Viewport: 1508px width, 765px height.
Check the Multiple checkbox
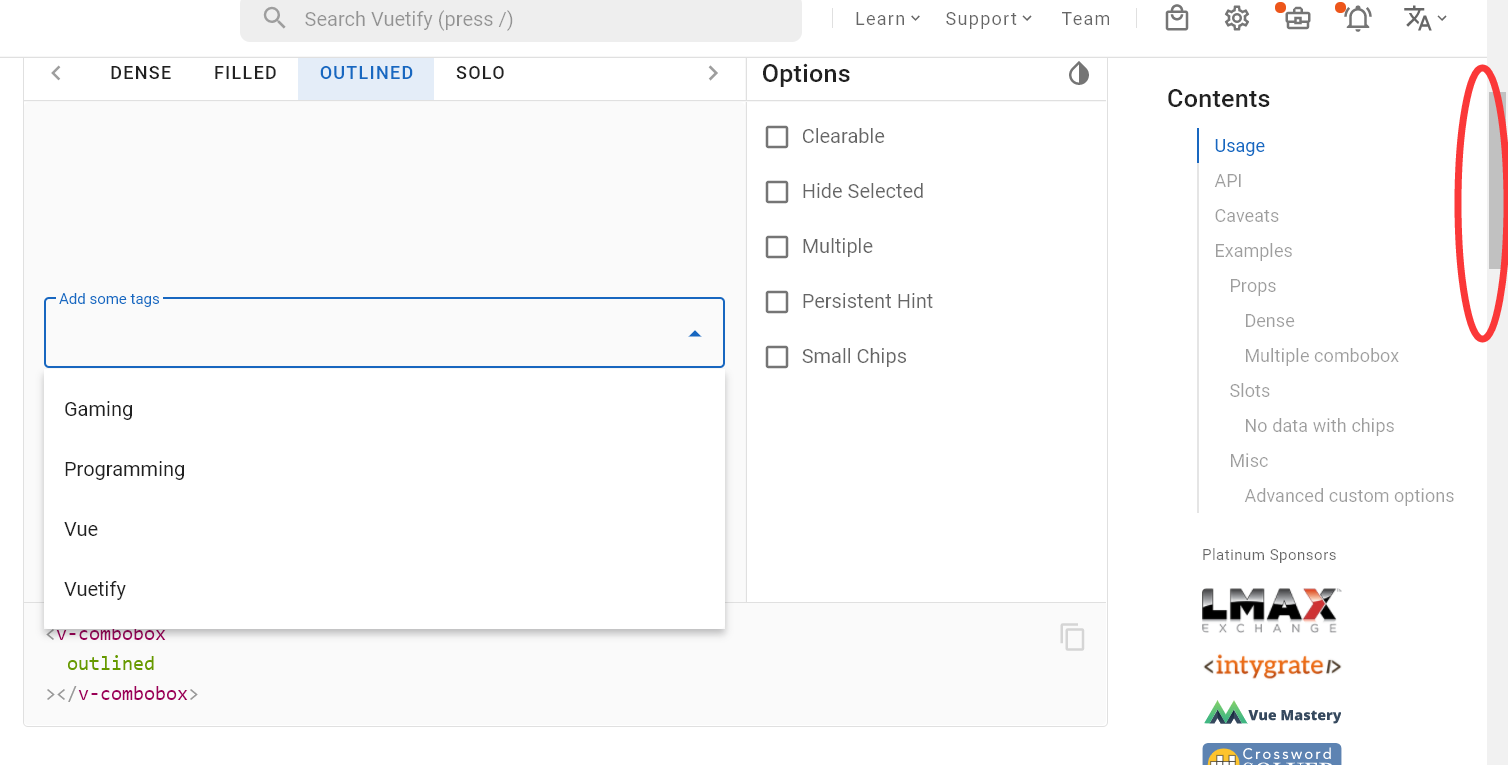(777, 246)
